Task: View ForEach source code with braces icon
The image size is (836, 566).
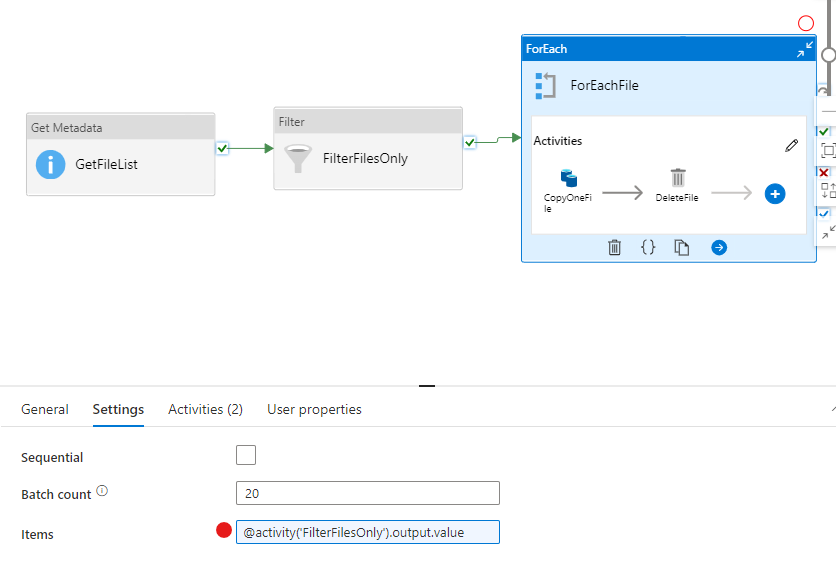Action: [x=648, y=247]
